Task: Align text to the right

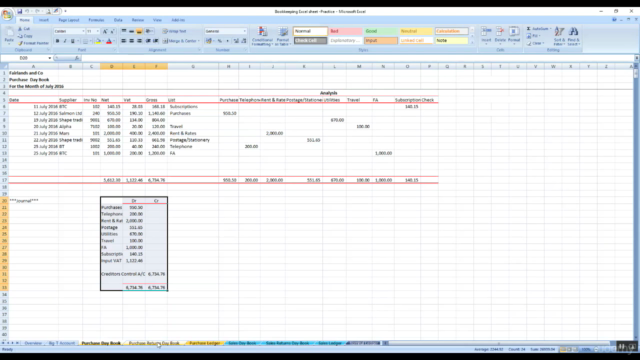Action: [139, 41]
